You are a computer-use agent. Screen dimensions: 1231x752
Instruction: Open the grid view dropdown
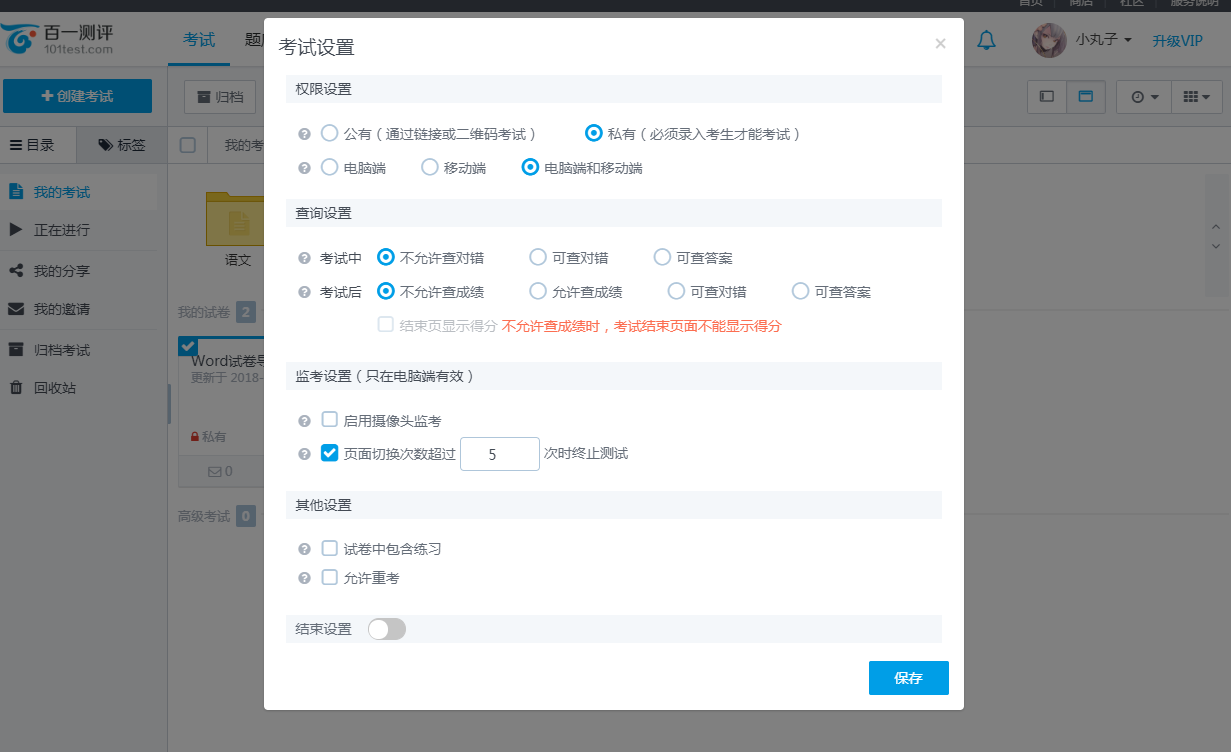pyautogui.click(x=1196, y=97)
